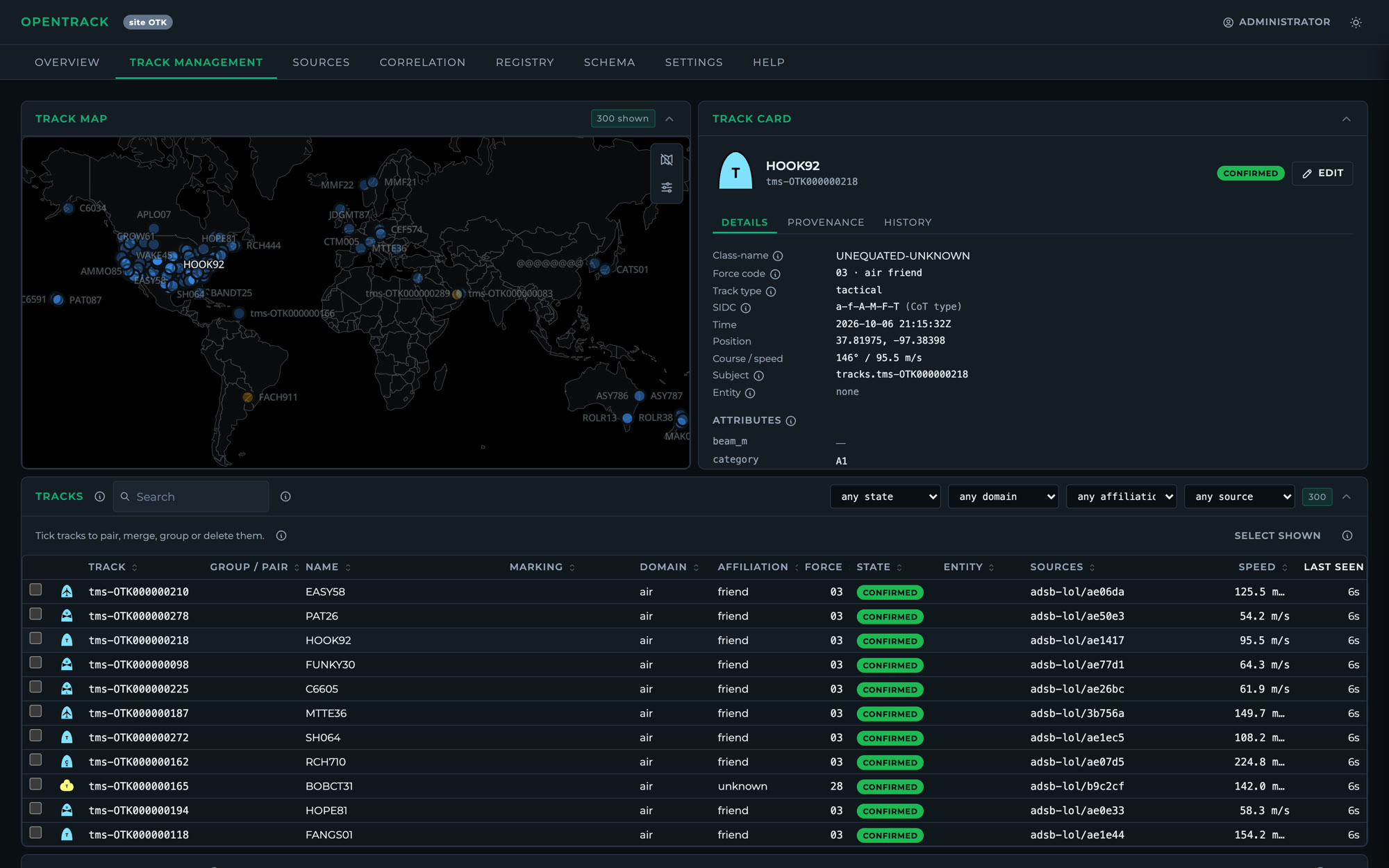Collapse the Track Map panel chevron
The width and height of the screenshot is (1389, 868).
point(669,119)
